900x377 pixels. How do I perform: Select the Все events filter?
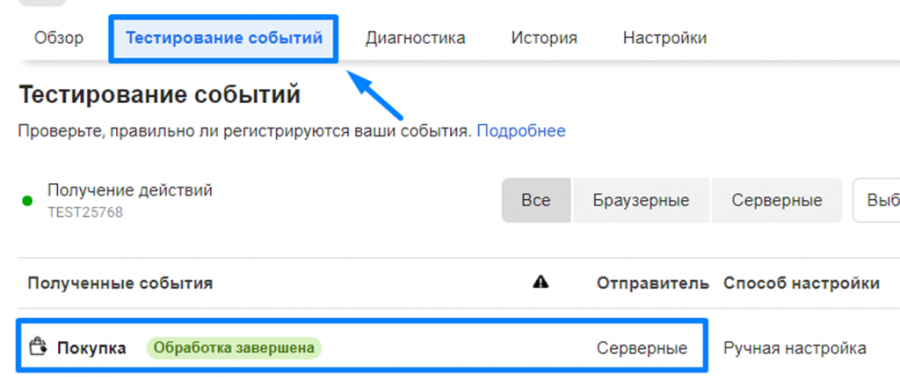coord(536,200)
